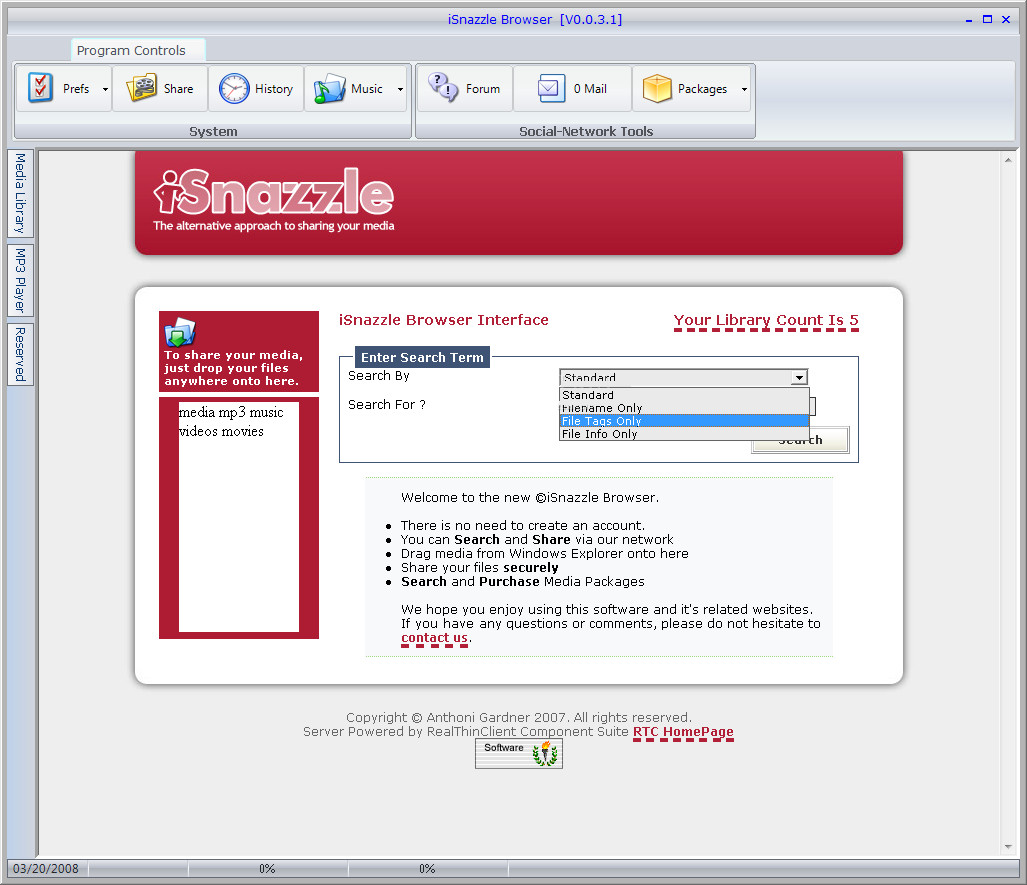The width and height of the screenshot is (1027, 885).
Task: Open the Media Library side tab
Action: (20, 193)
